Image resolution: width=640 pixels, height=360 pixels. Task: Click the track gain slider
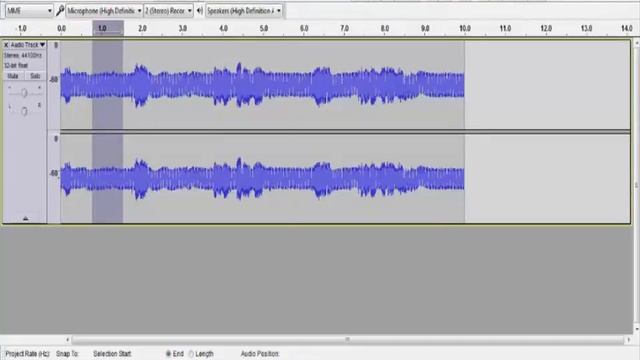point(24,93)
